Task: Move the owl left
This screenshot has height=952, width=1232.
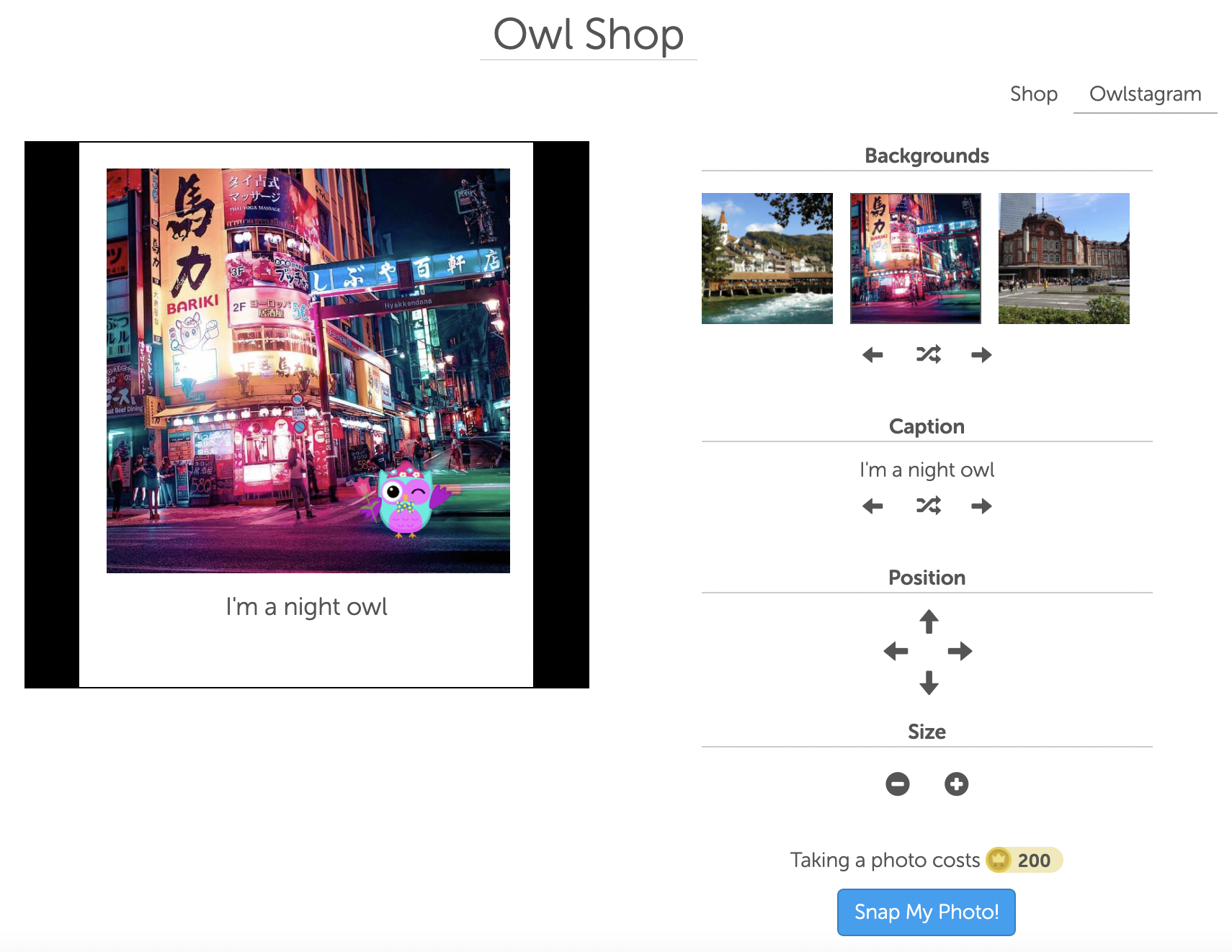Action: click(896, 652)
